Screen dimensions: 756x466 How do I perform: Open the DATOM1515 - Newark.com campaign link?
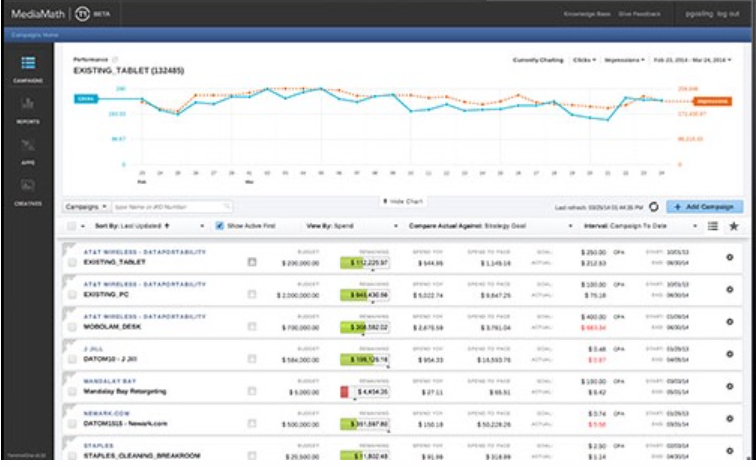125,424
